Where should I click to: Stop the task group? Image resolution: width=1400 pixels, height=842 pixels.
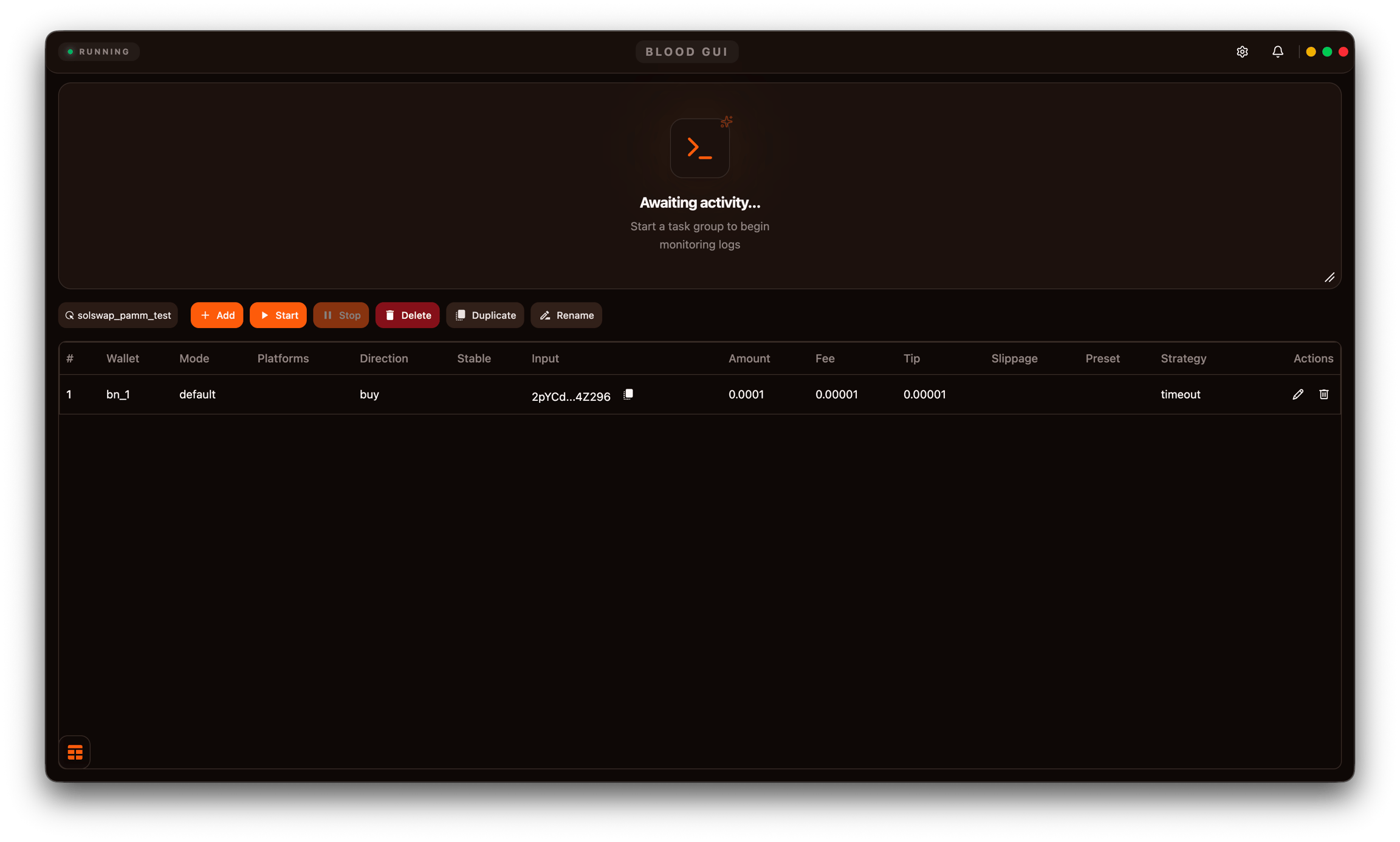341,315
